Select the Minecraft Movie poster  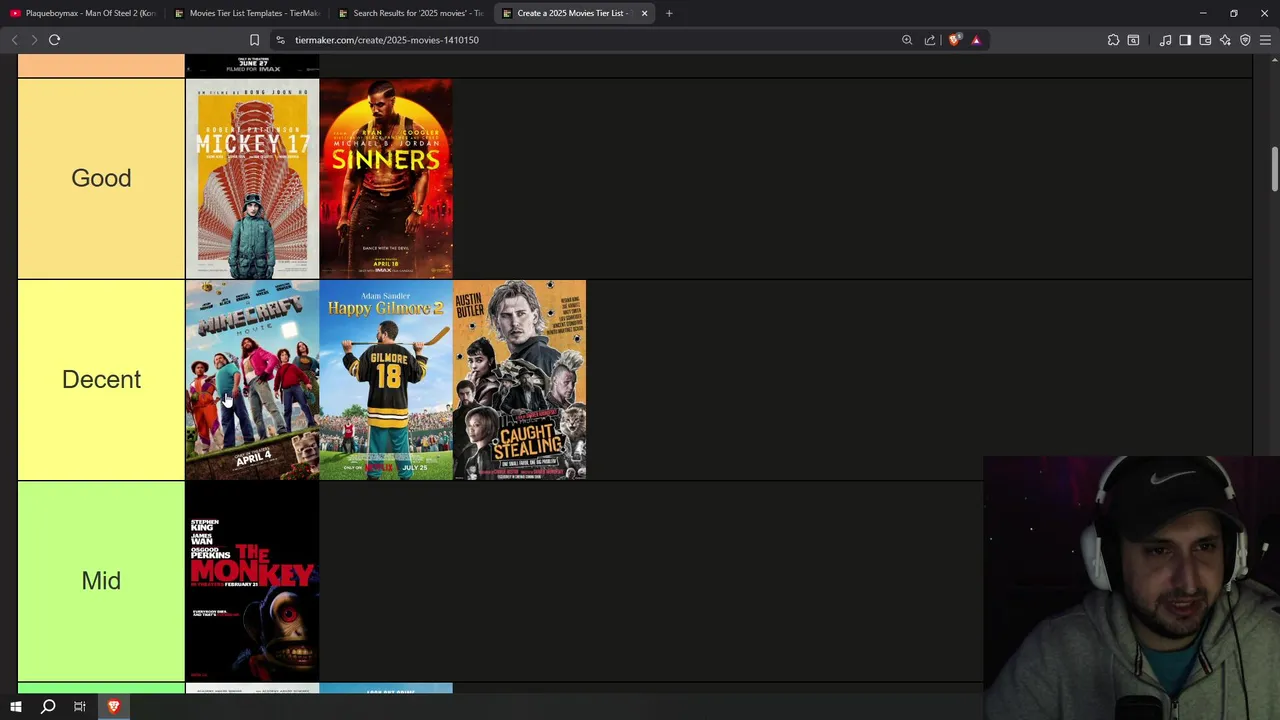(x=252, y=380)
